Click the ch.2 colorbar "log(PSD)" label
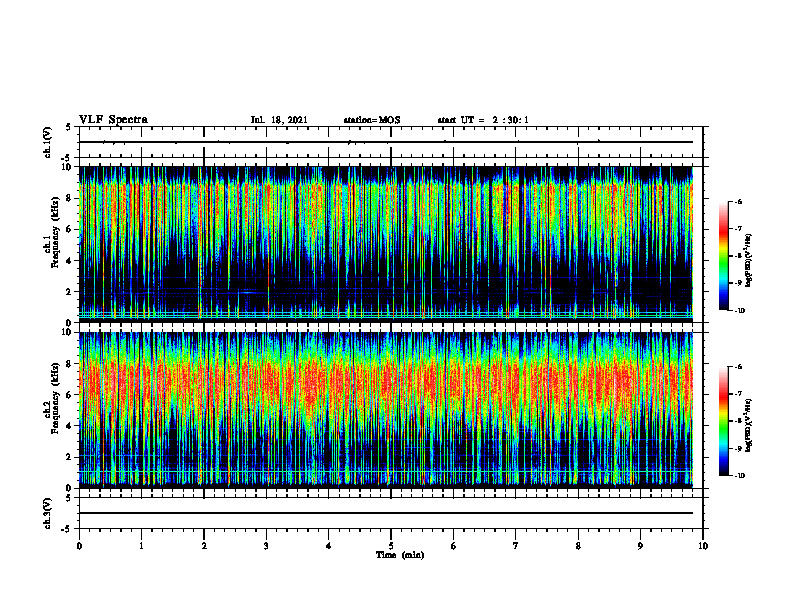The image size is (792, 612). 749,425
